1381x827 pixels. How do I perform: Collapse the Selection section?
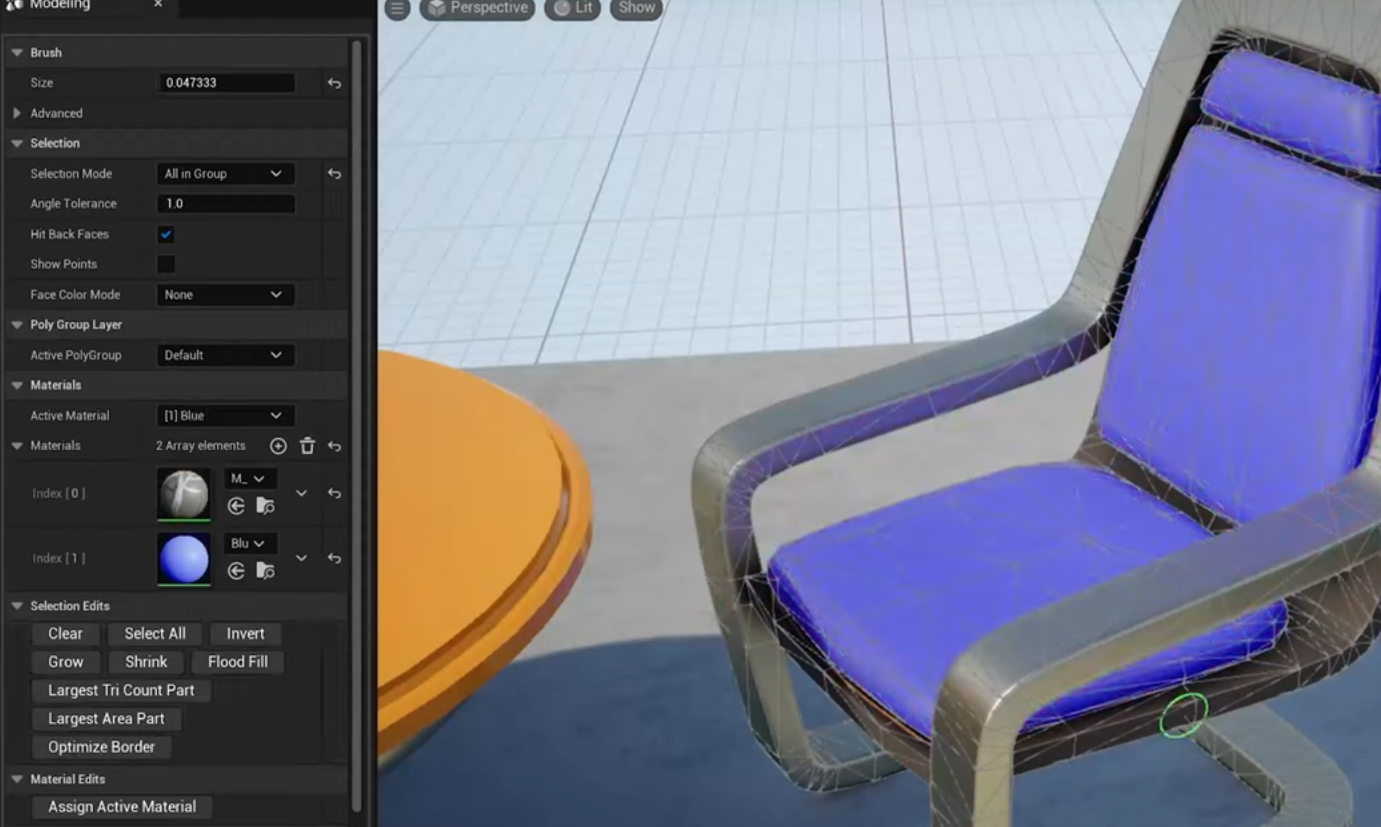[17, 144]
